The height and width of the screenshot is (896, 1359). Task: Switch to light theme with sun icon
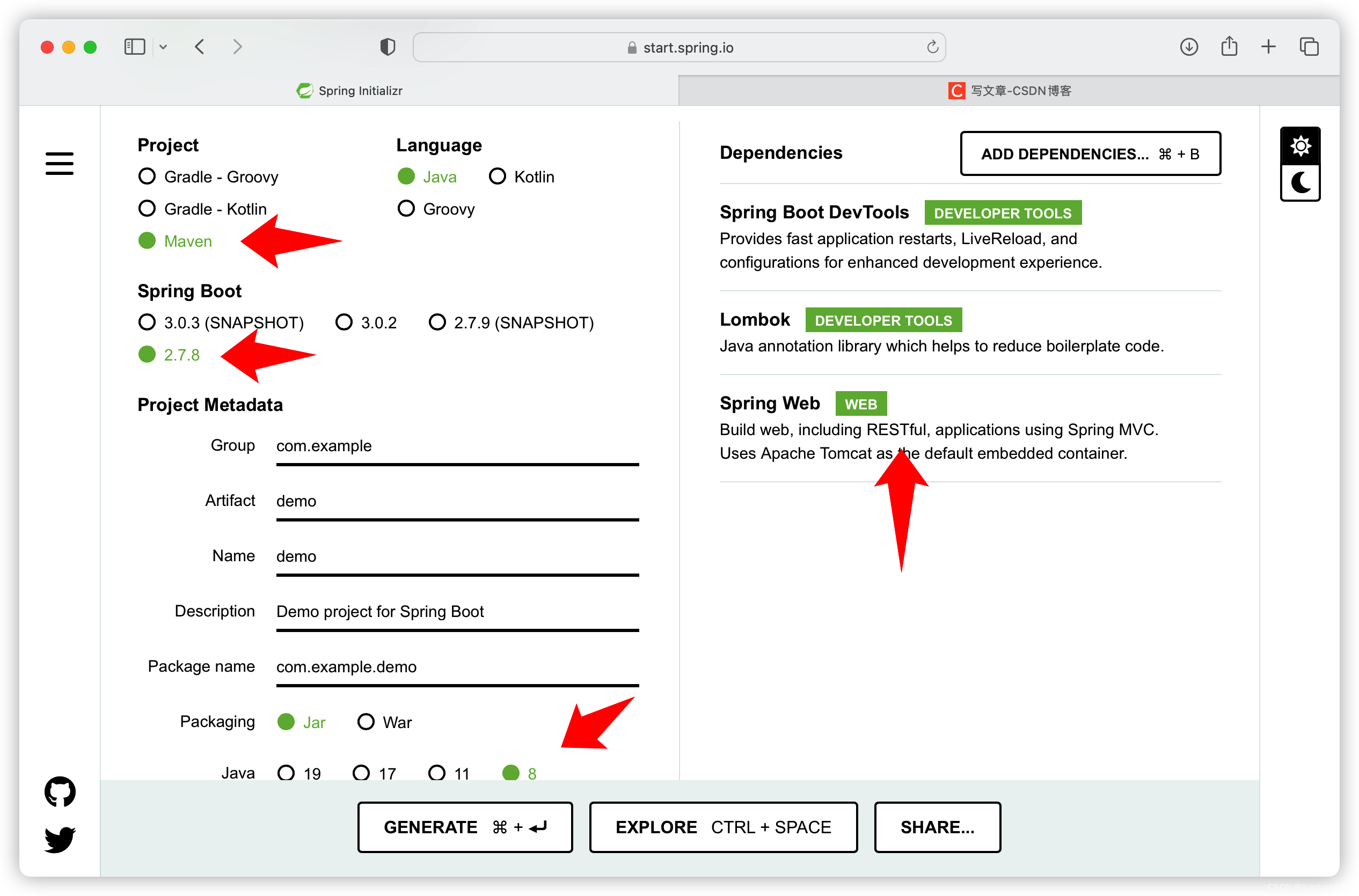point(1300,146)
